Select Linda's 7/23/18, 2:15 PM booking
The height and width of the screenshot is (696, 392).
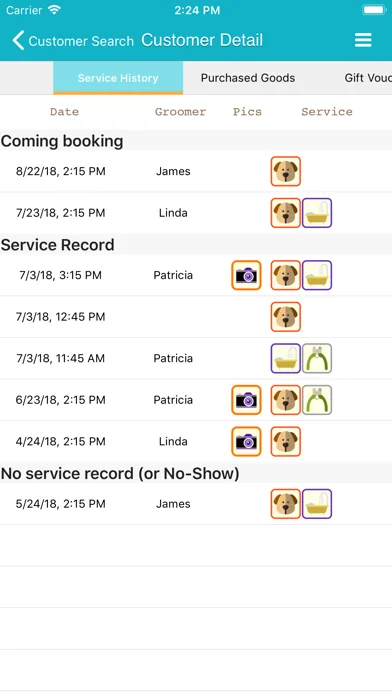tap(196, 213)
